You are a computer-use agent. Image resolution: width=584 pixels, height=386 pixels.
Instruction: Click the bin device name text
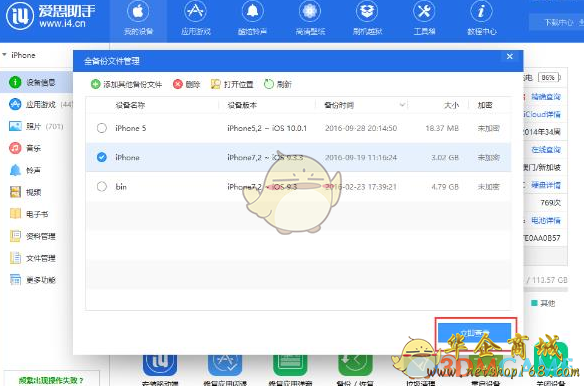point(121,186)
